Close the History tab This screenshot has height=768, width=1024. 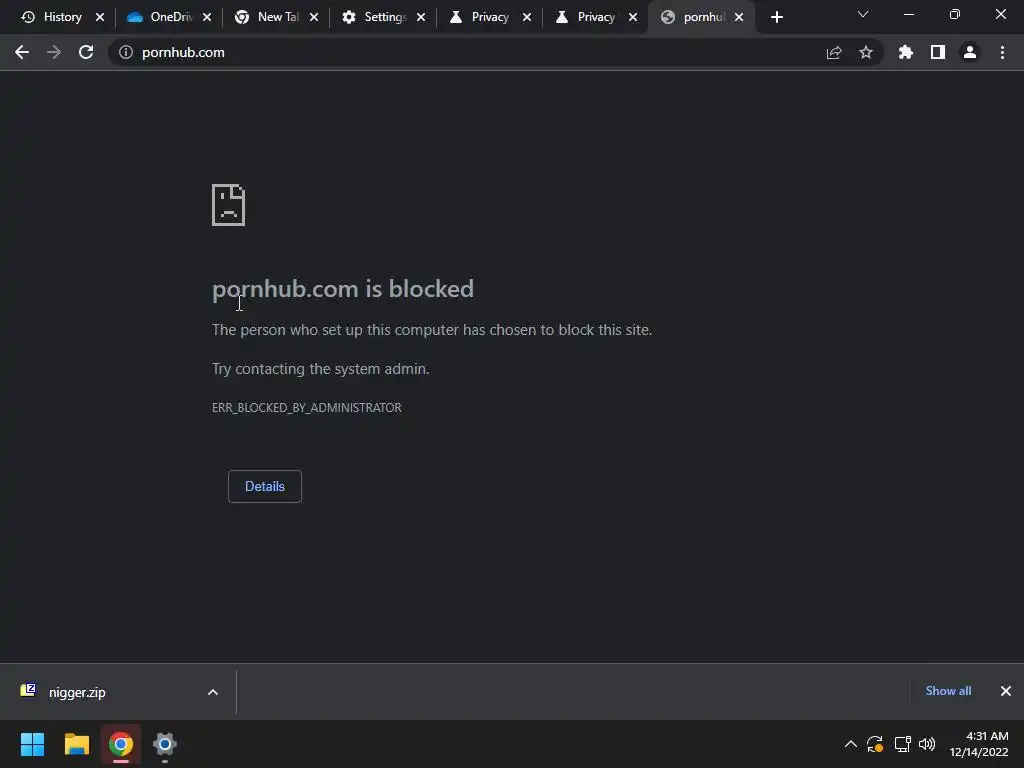pyautogui.click(x=100, y=17)
